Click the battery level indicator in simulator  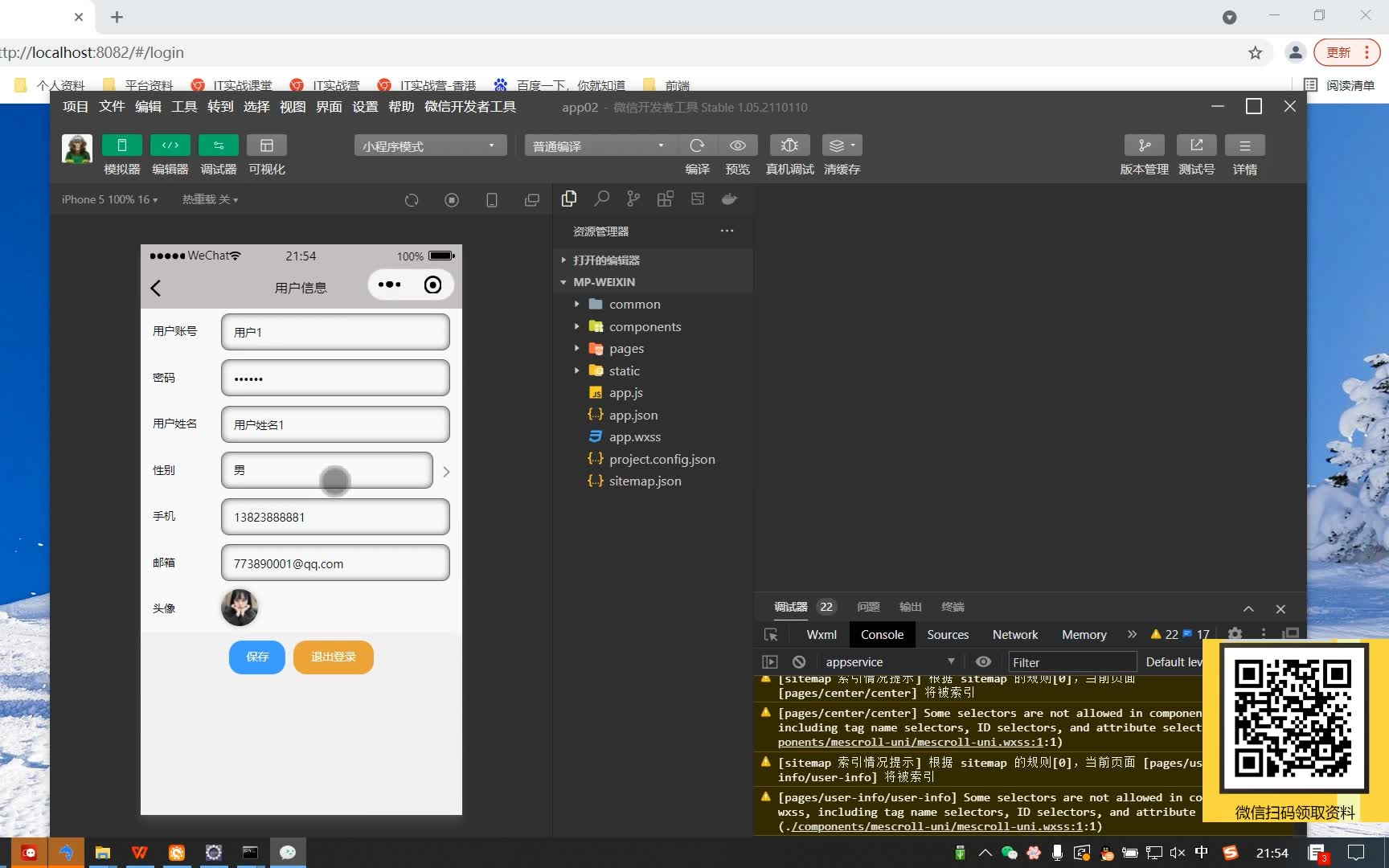tap(437, 256)
